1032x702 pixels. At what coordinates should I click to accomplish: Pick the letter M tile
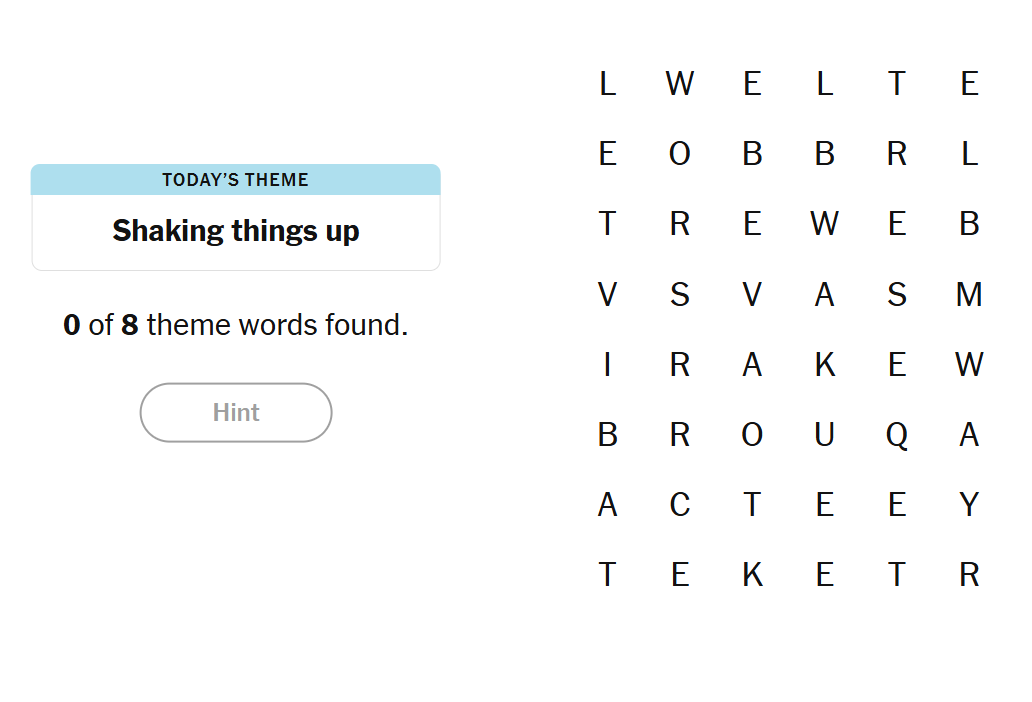click(x=969, y=294)
